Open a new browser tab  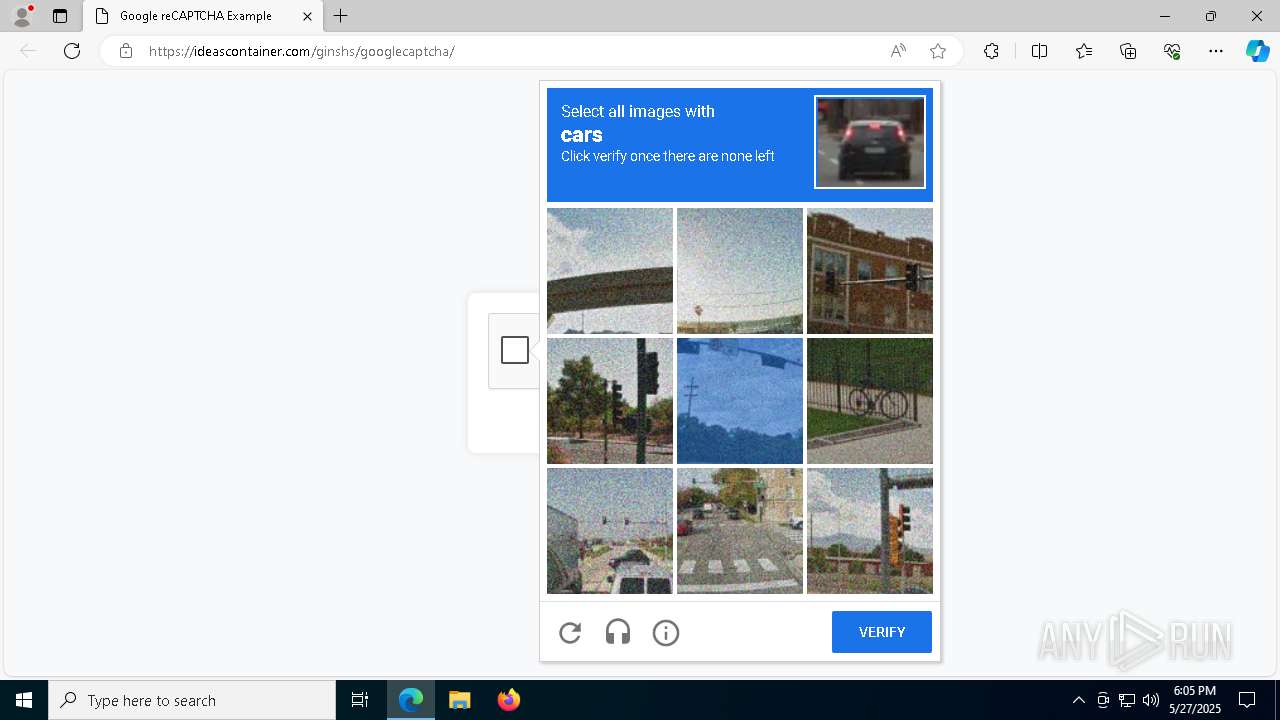341,16
